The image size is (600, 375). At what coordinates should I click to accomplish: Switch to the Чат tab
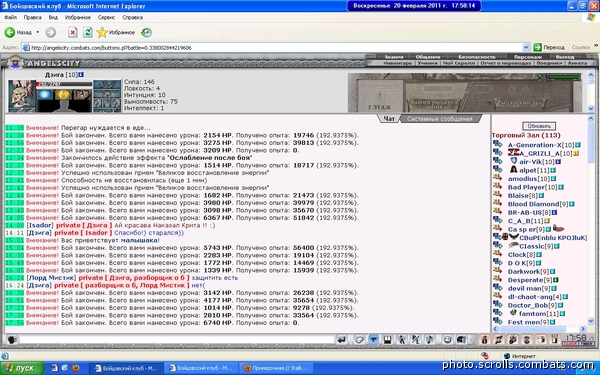[x=389, y=119]
